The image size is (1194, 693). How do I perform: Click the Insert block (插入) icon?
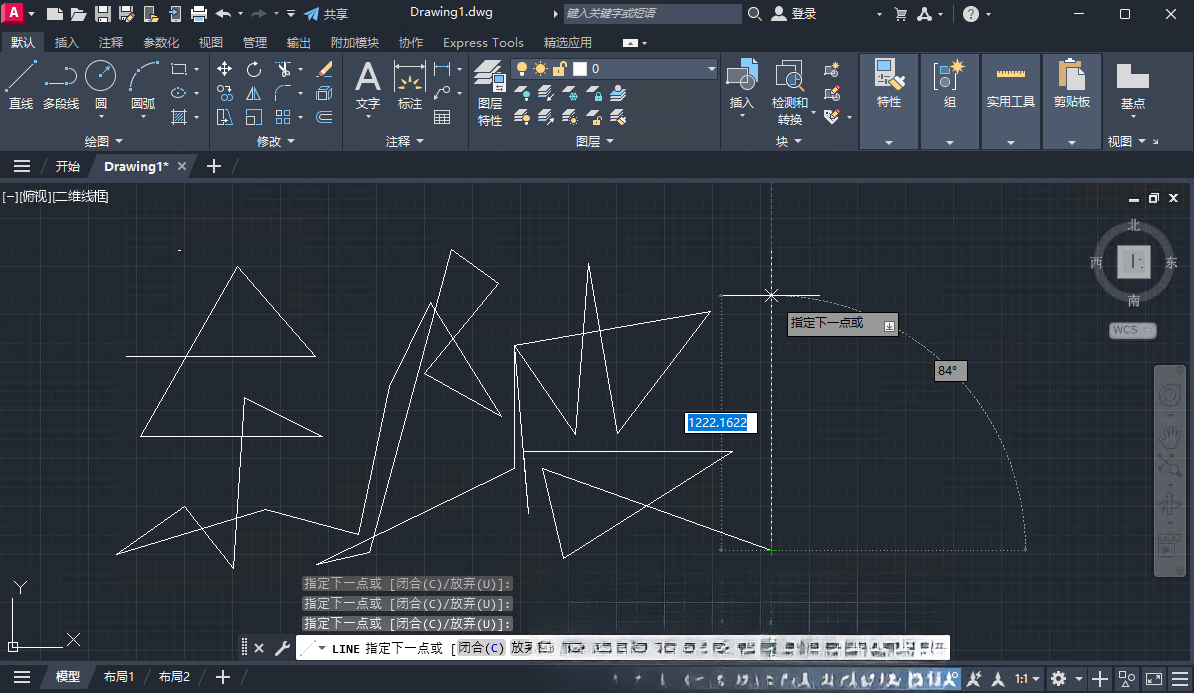coord(742,85)
